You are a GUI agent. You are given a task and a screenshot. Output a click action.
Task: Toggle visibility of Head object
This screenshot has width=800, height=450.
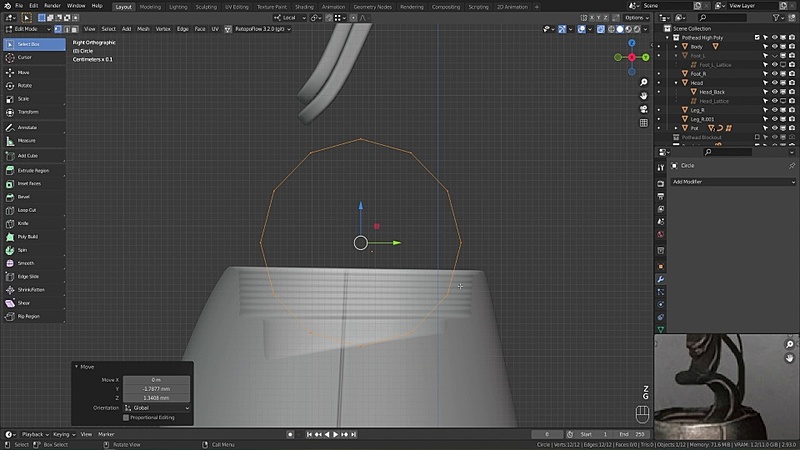tap(774, 83)
